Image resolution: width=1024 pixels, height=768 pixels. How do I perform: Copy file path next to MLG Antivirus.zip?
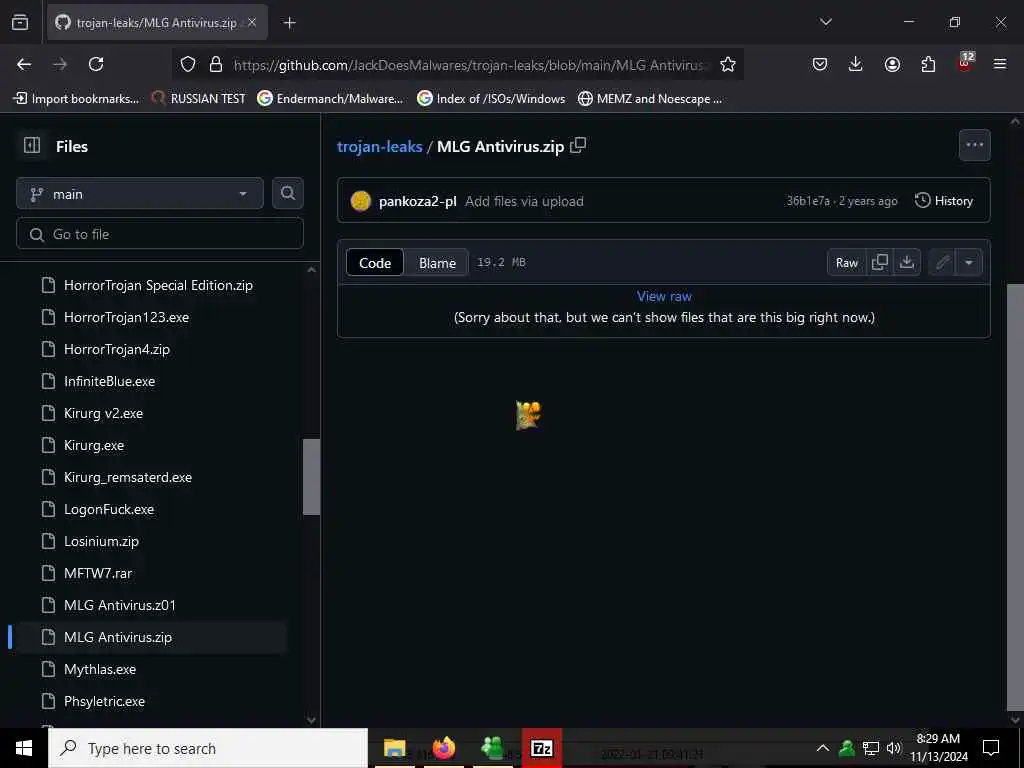click(578, 146)
